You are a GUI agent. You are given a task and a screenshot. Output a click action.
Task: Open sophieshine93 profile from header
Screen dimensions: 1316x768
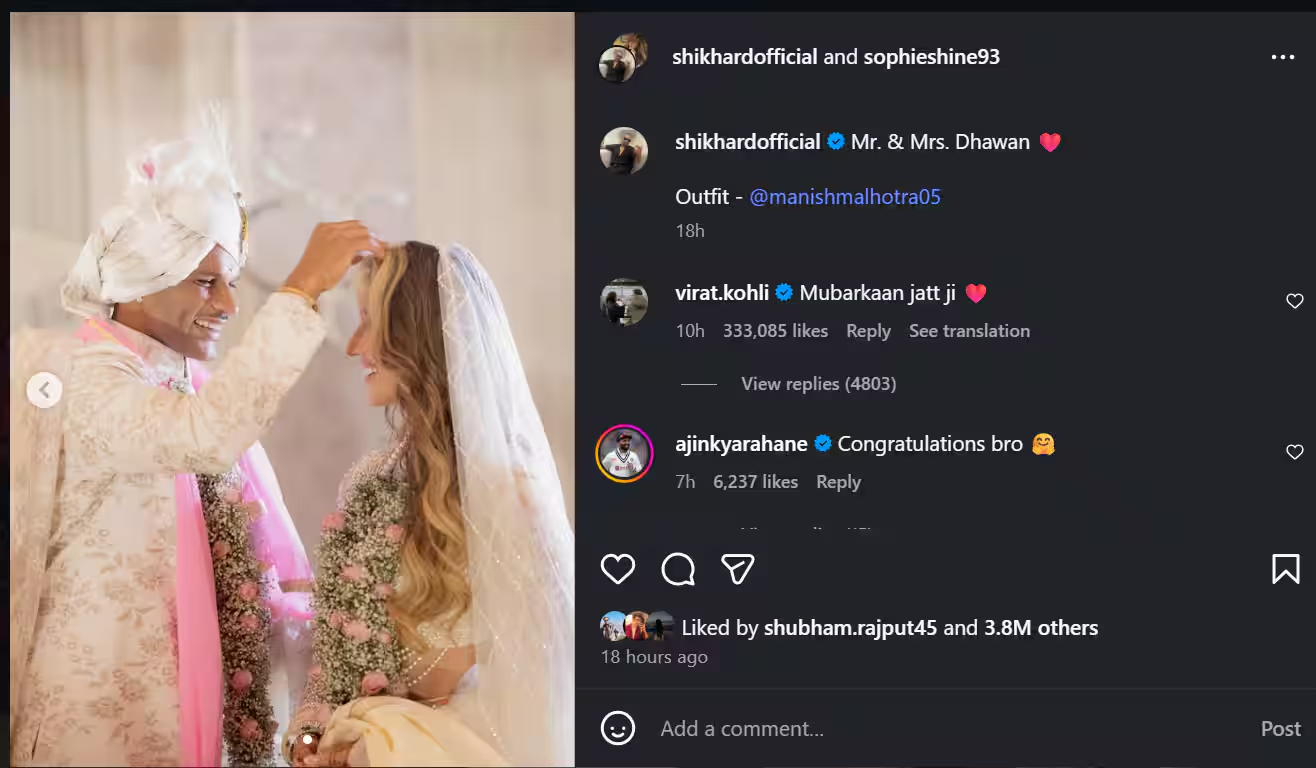pyautogui.click(x=931, y=57)
